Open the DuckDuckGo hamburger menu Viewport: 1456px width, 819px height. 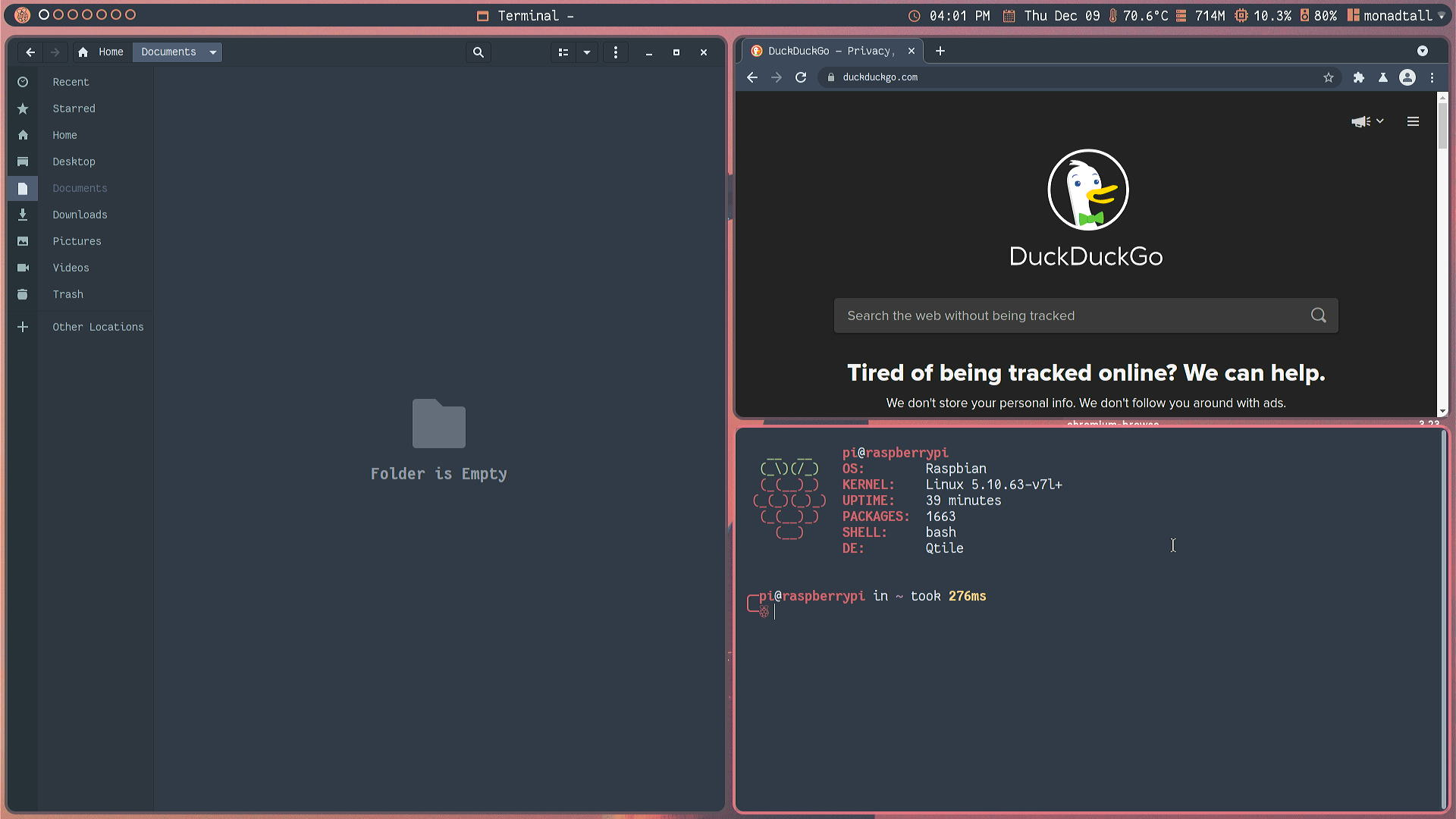[x=1414, y=121]
